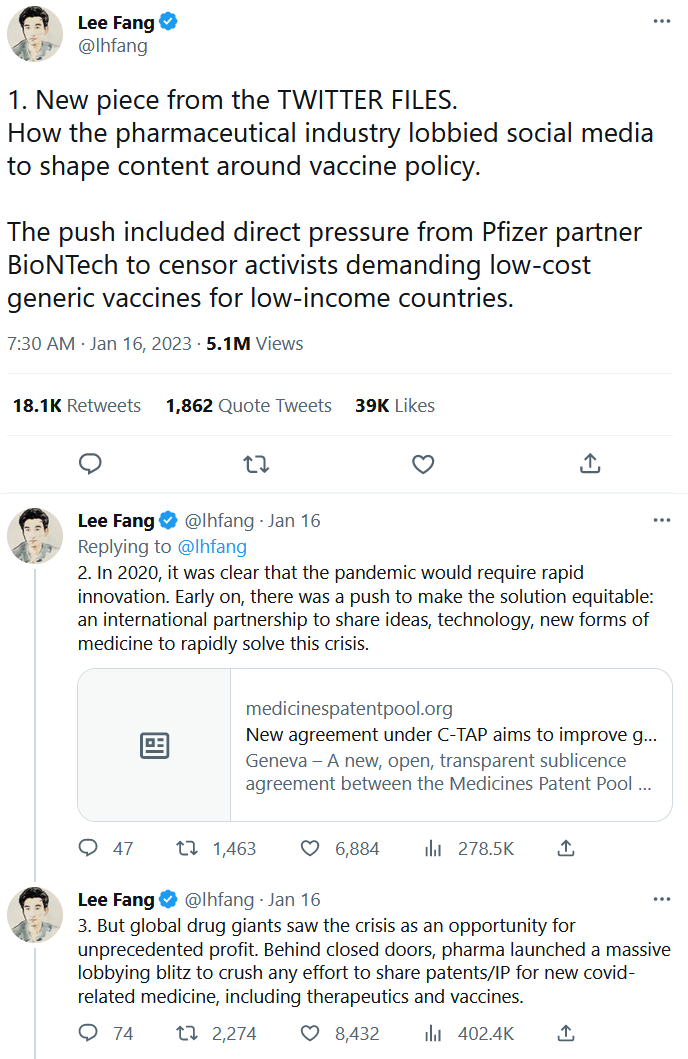Screen dimensions: 688x1059
Task: Like the tweet with 8,432 likes
Action: click(311, 1033)
